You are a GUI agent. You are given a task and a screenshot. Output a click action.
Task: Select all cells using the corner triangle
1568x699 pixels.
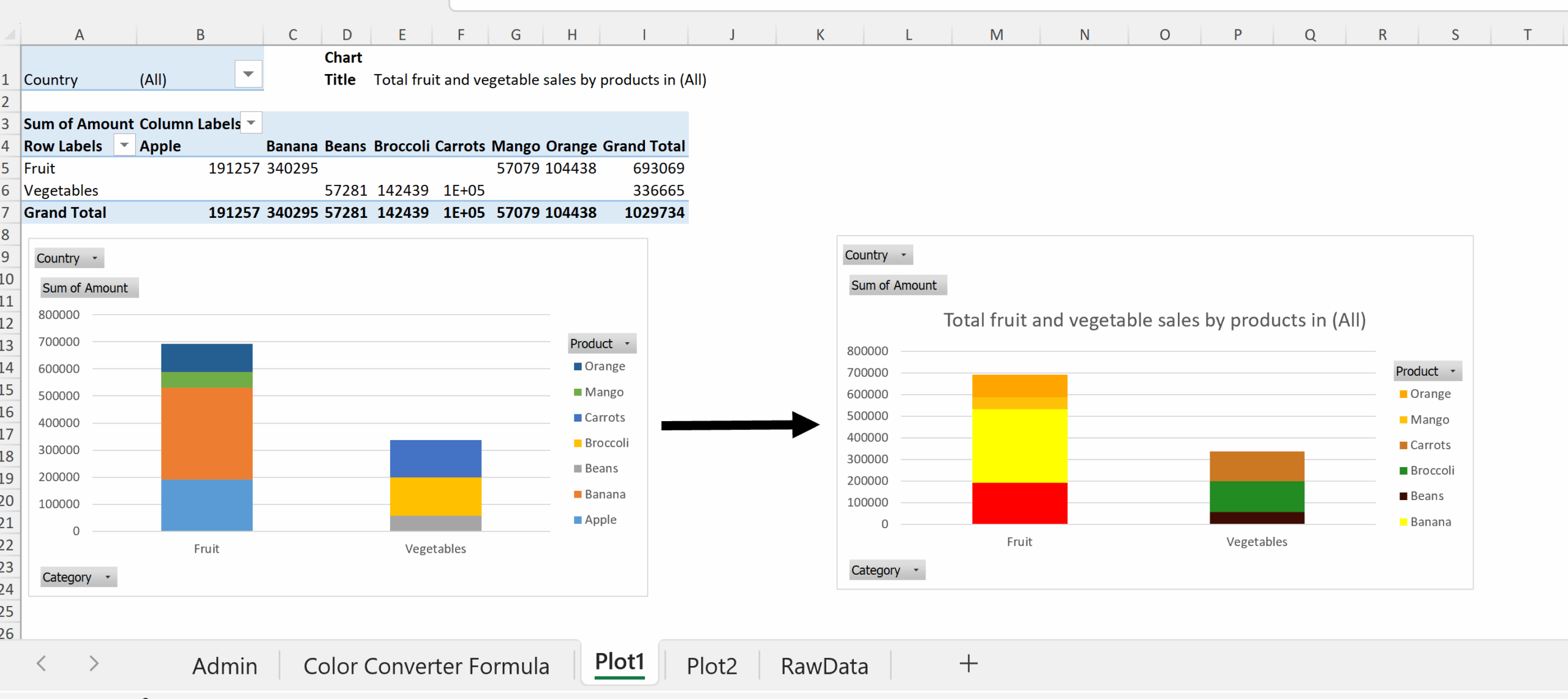(x=9, y=34)
